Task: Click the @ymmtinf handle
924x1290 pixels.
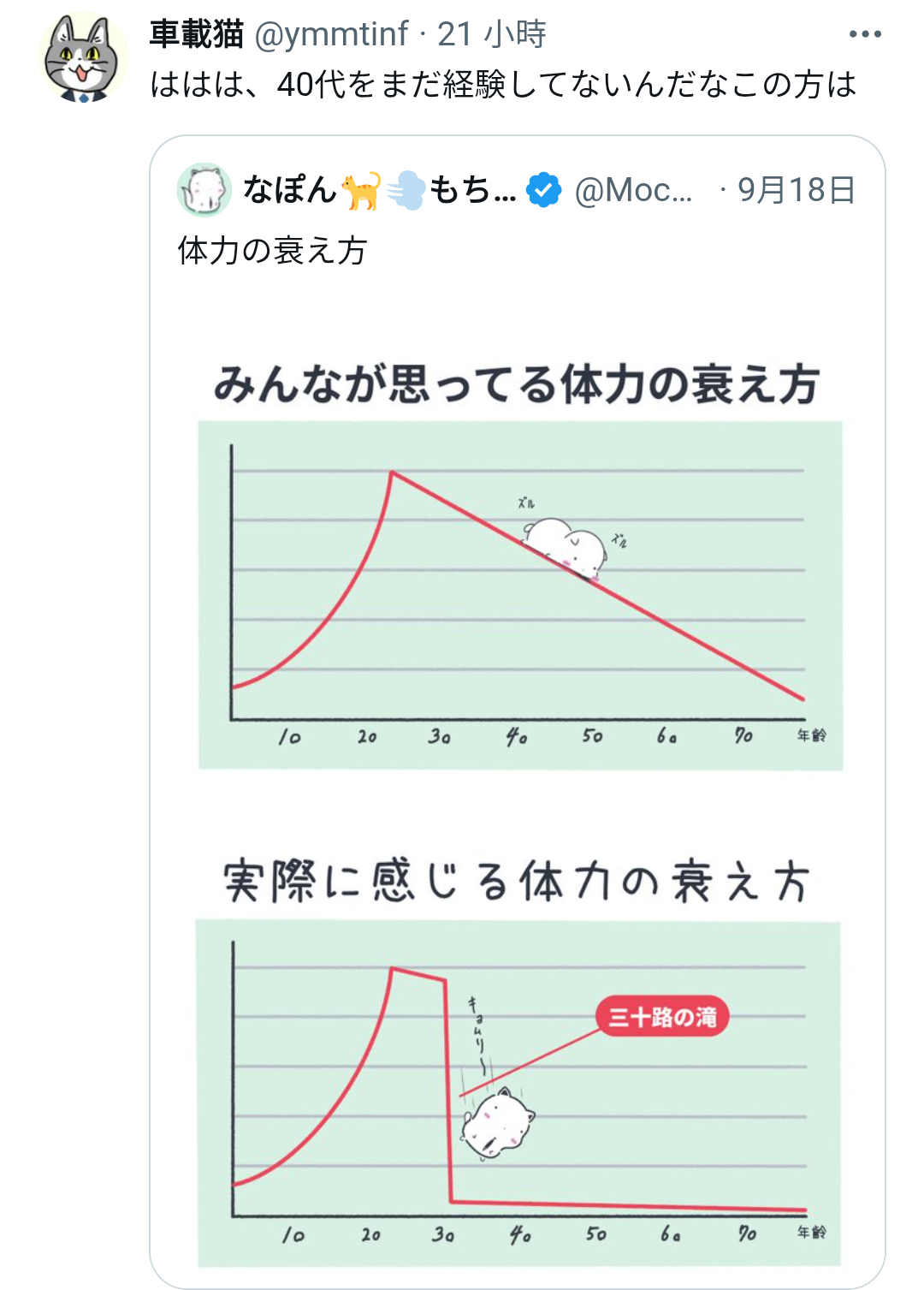Action: tap(332, 34)
